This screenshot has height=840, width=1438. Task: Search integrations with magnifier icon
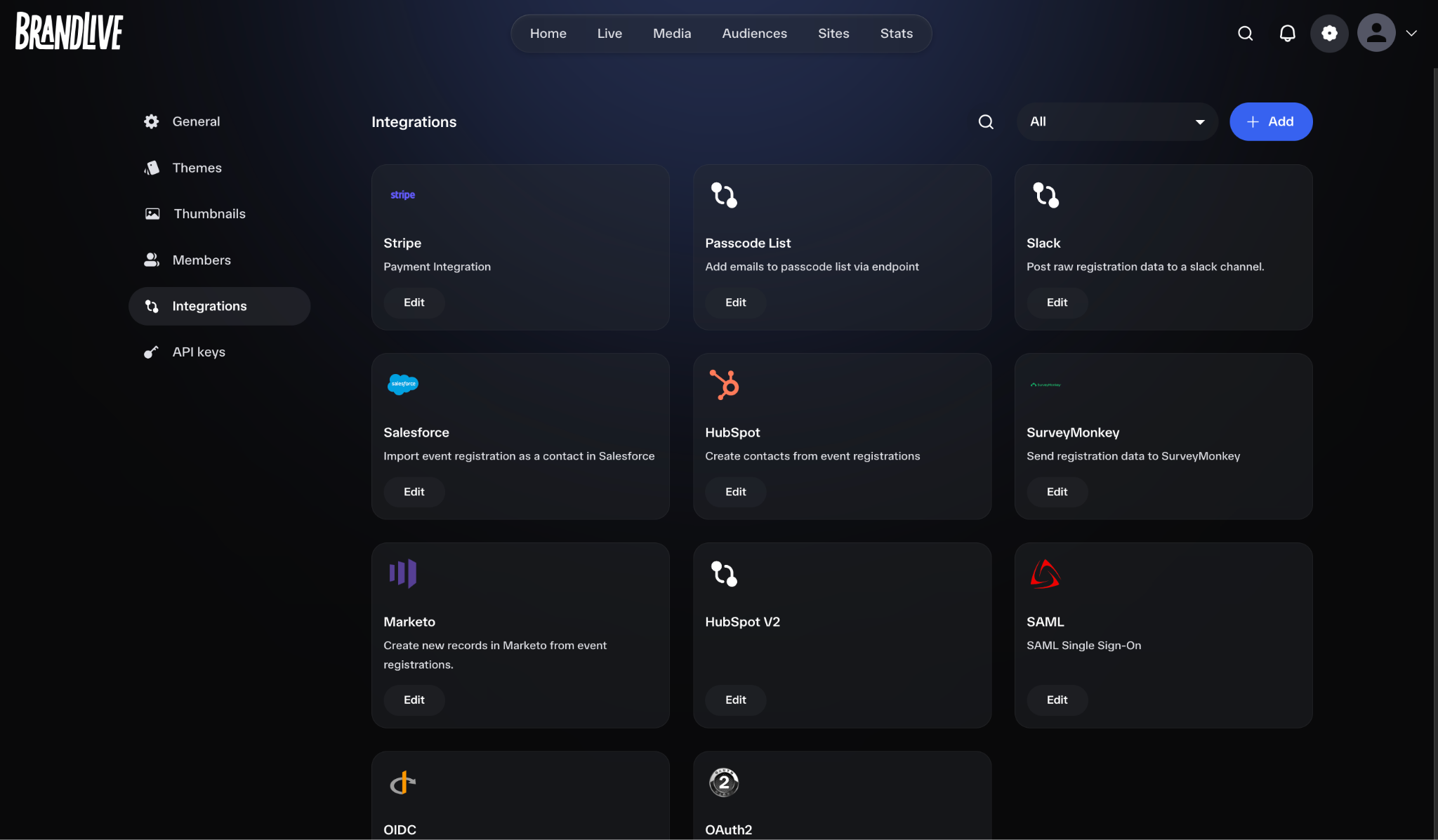(x=986, y=122)
